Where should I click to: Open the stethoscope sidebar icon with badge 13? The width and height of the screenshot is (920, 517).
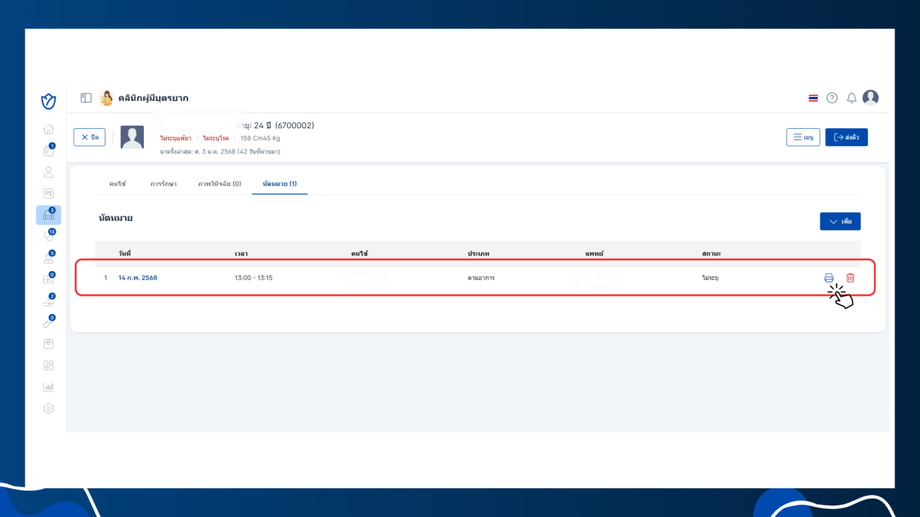point(49,236)
